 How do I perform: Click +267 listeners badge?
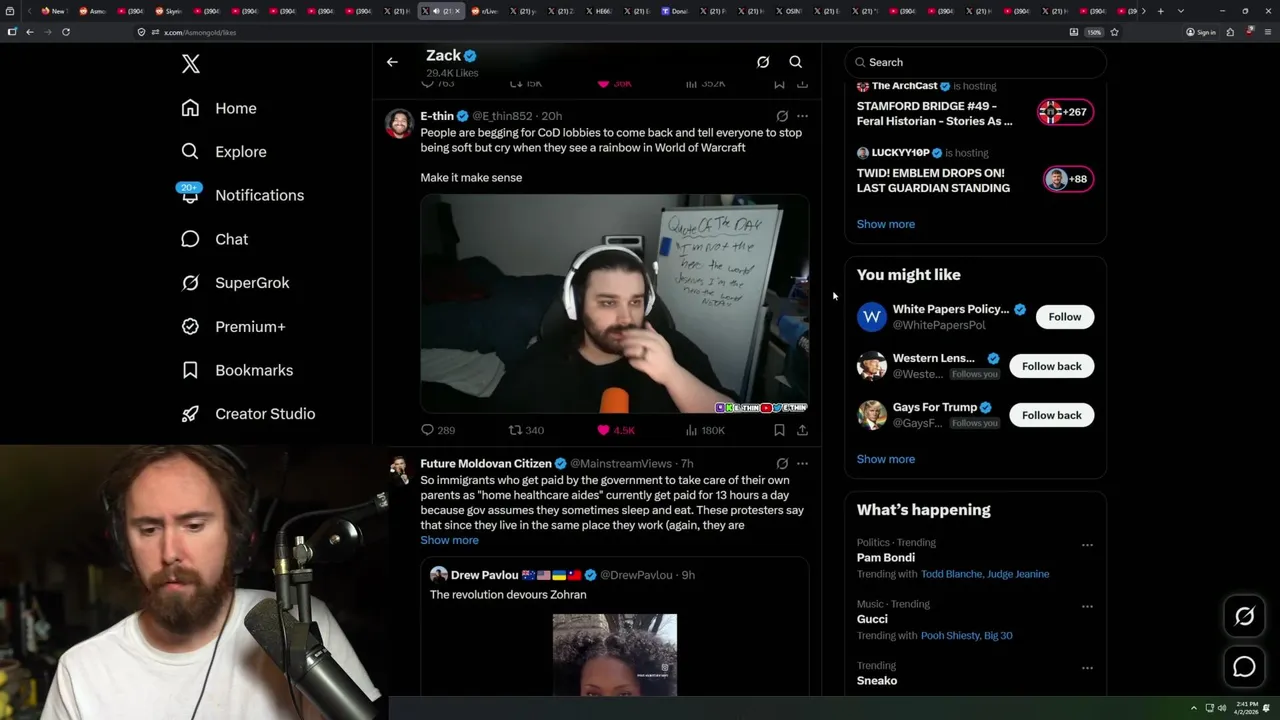(1066, 112)
